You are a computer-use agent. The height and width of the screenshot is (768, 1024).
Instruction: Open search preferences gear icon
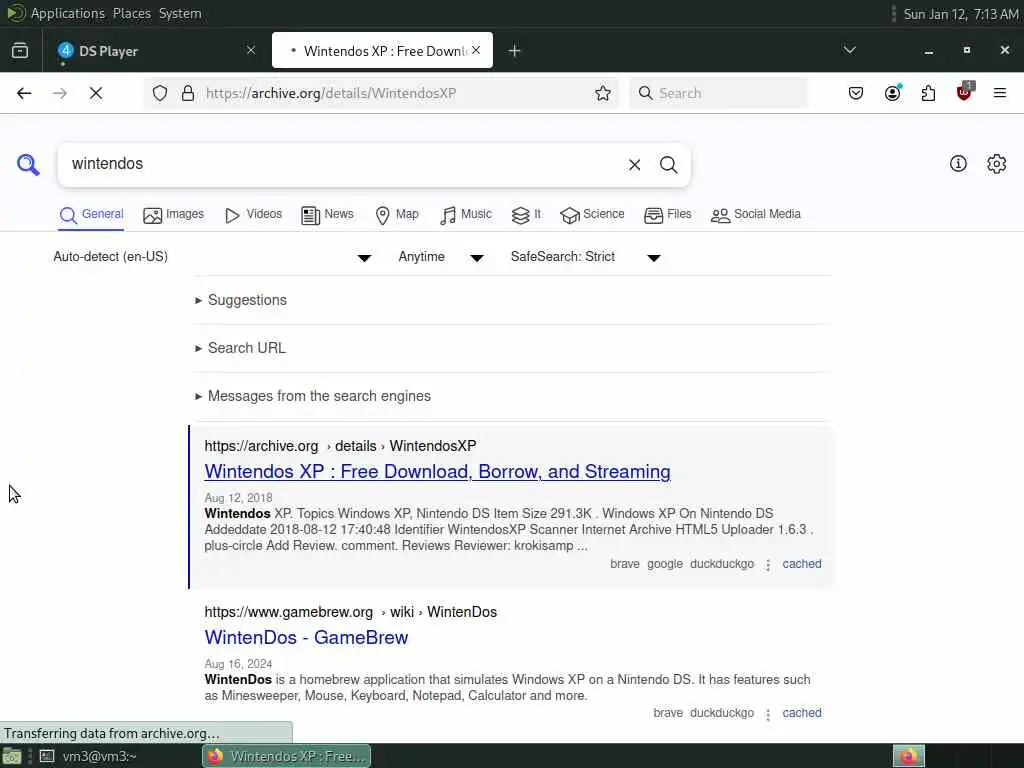(997, 164)
